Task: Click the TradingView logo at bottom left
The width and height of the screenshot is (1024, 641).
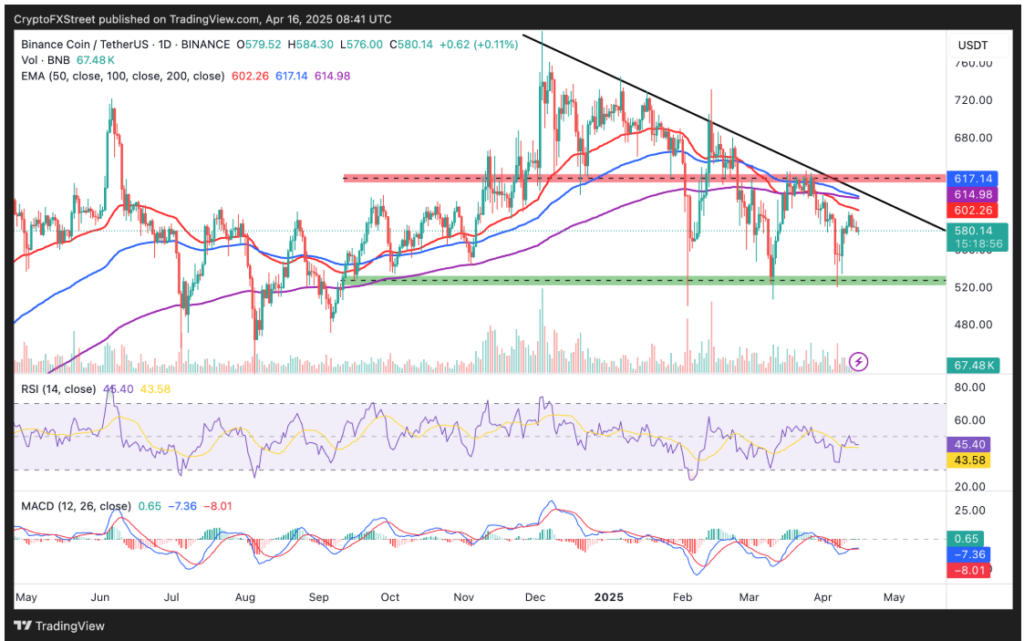Action: coord(59,625)
